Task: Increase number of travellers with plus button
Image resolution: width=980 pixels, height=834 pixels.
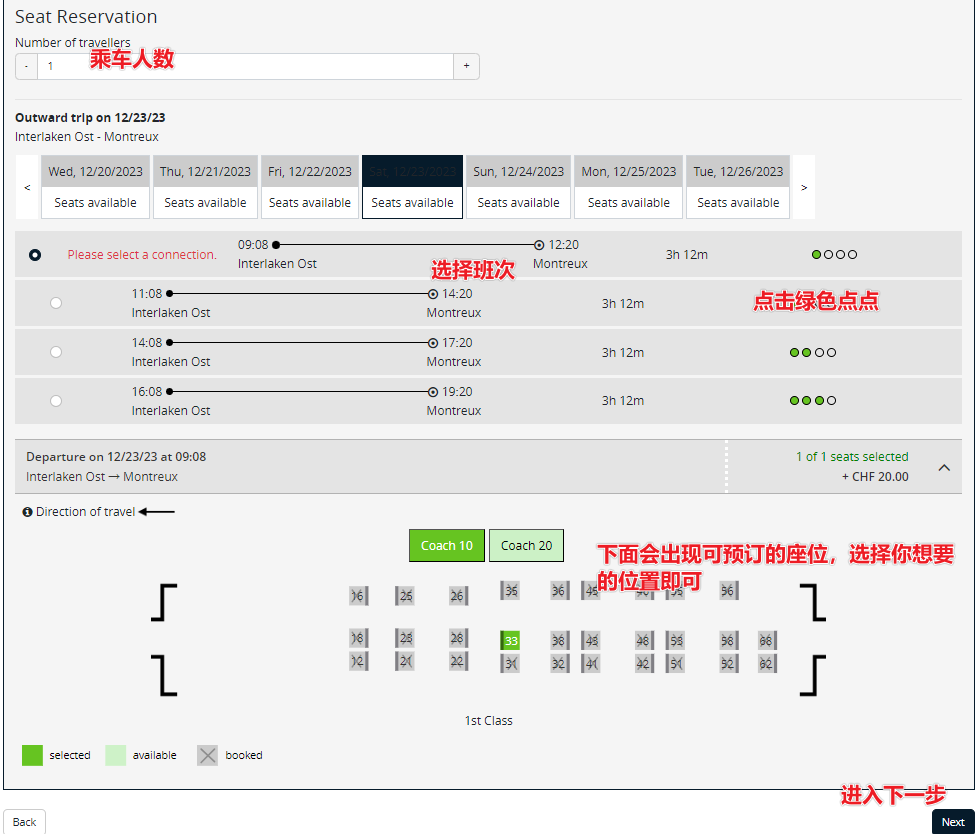Action: coord(466,66)
